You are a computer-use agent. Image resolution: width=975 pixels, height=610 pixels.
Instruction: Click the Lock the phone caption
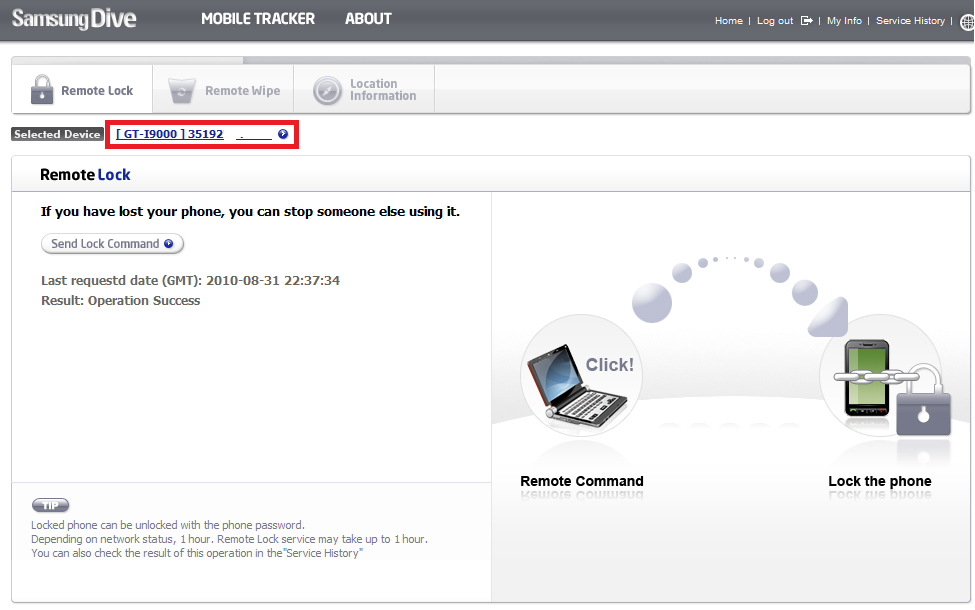point(880,481)
